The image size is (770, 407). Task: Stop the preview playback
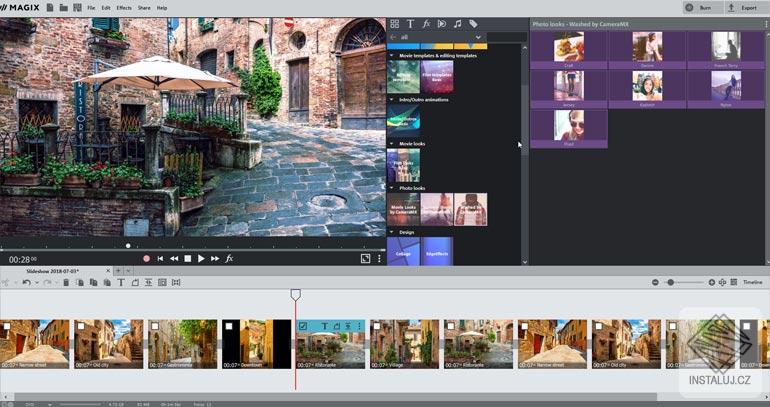click(188, 258)
